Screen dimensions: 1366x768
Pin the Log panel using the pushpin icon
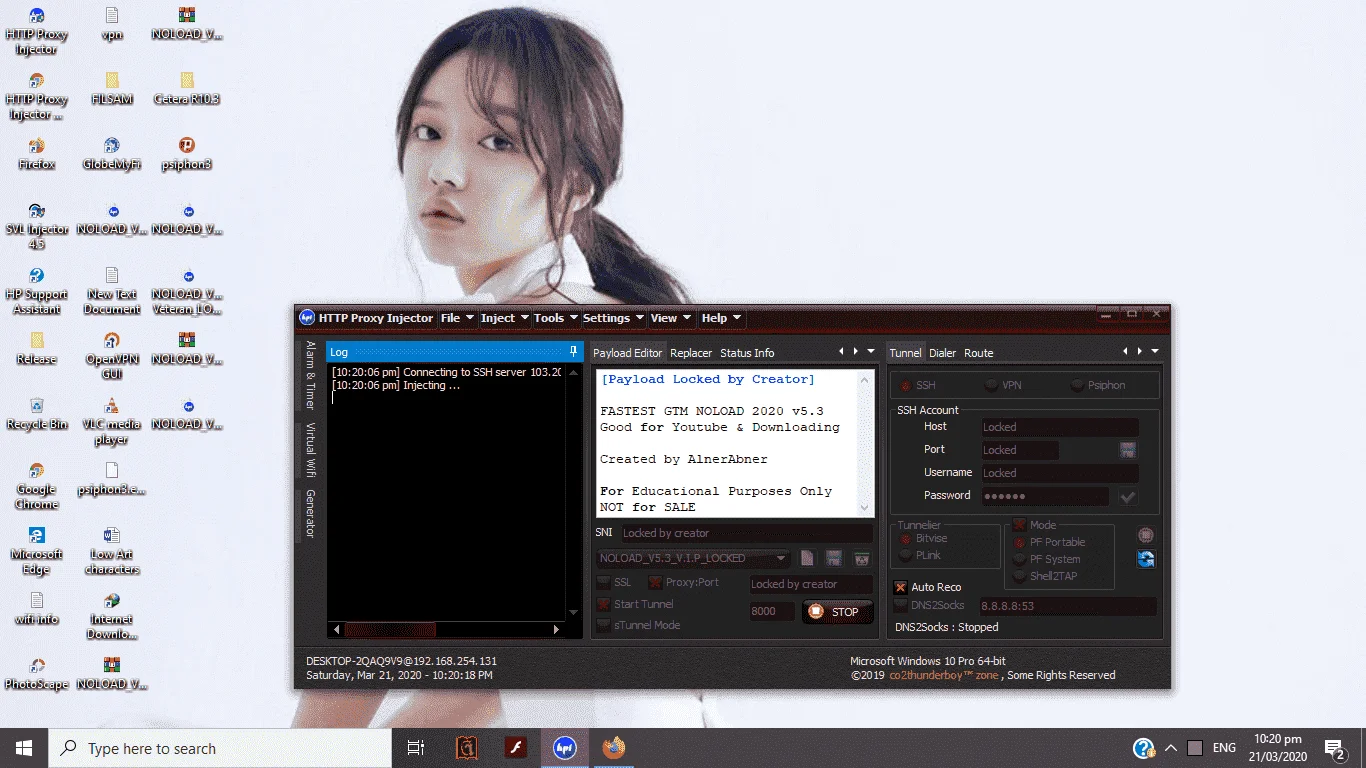pos(573,352)
